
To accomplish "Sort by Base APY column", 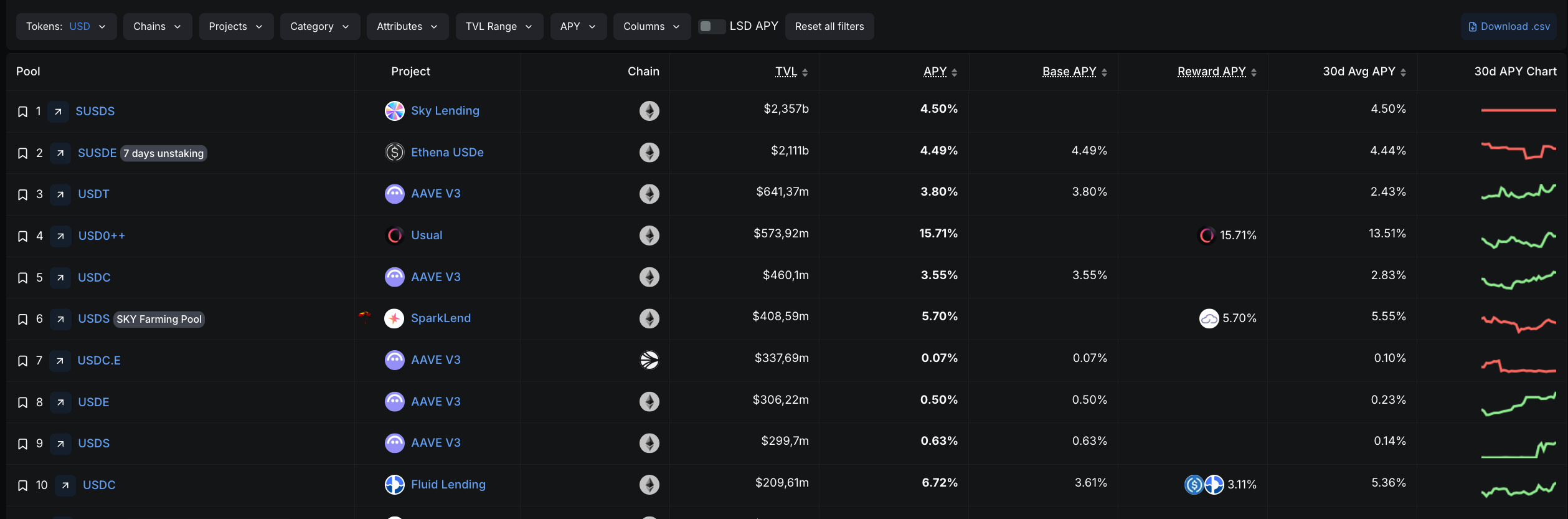I will [x=1075, y=72].
